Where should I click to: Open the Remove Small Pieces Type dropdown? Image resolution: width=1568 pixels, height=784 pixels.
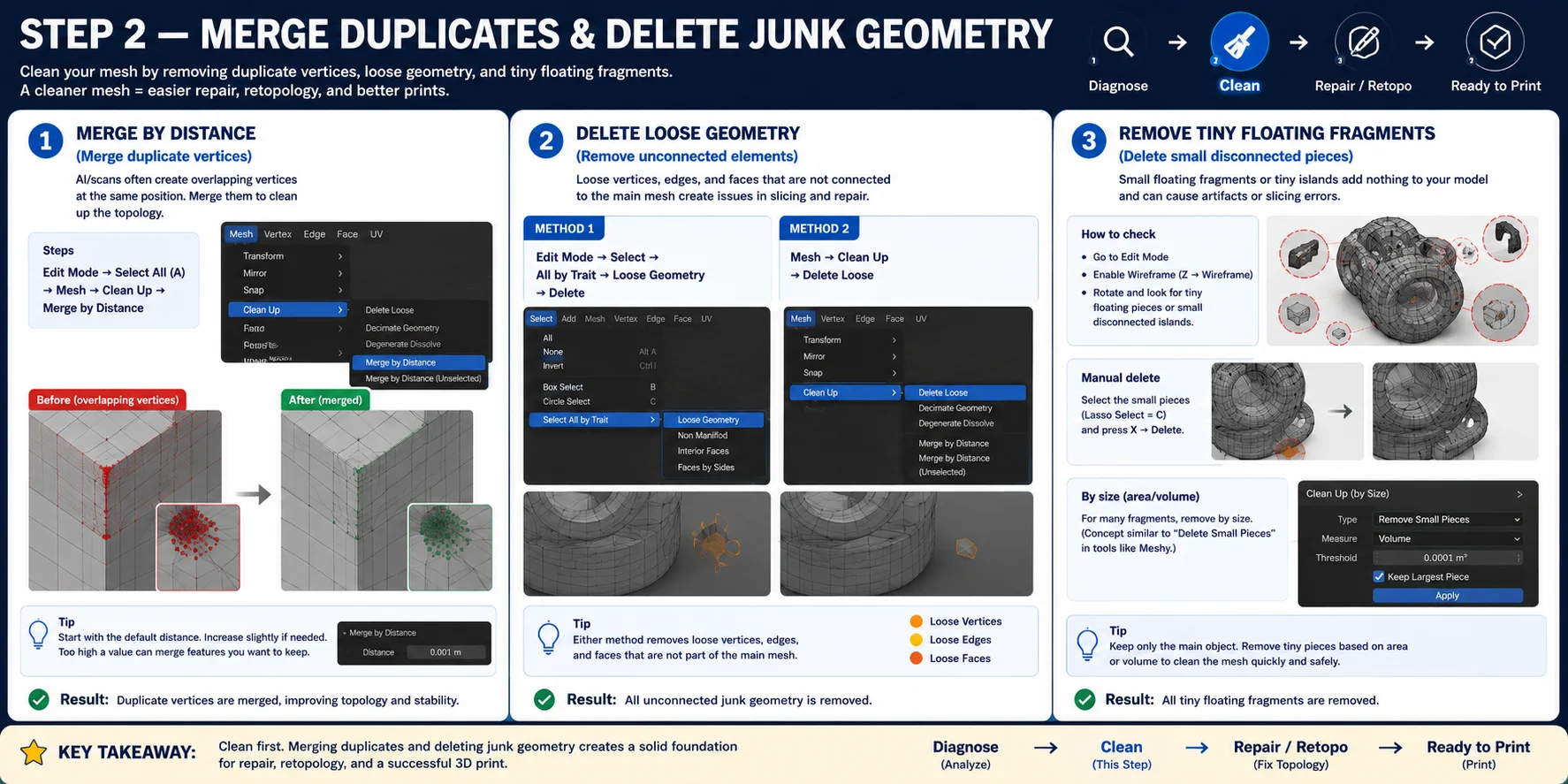pyautogui.click(x=1448, y=520)
